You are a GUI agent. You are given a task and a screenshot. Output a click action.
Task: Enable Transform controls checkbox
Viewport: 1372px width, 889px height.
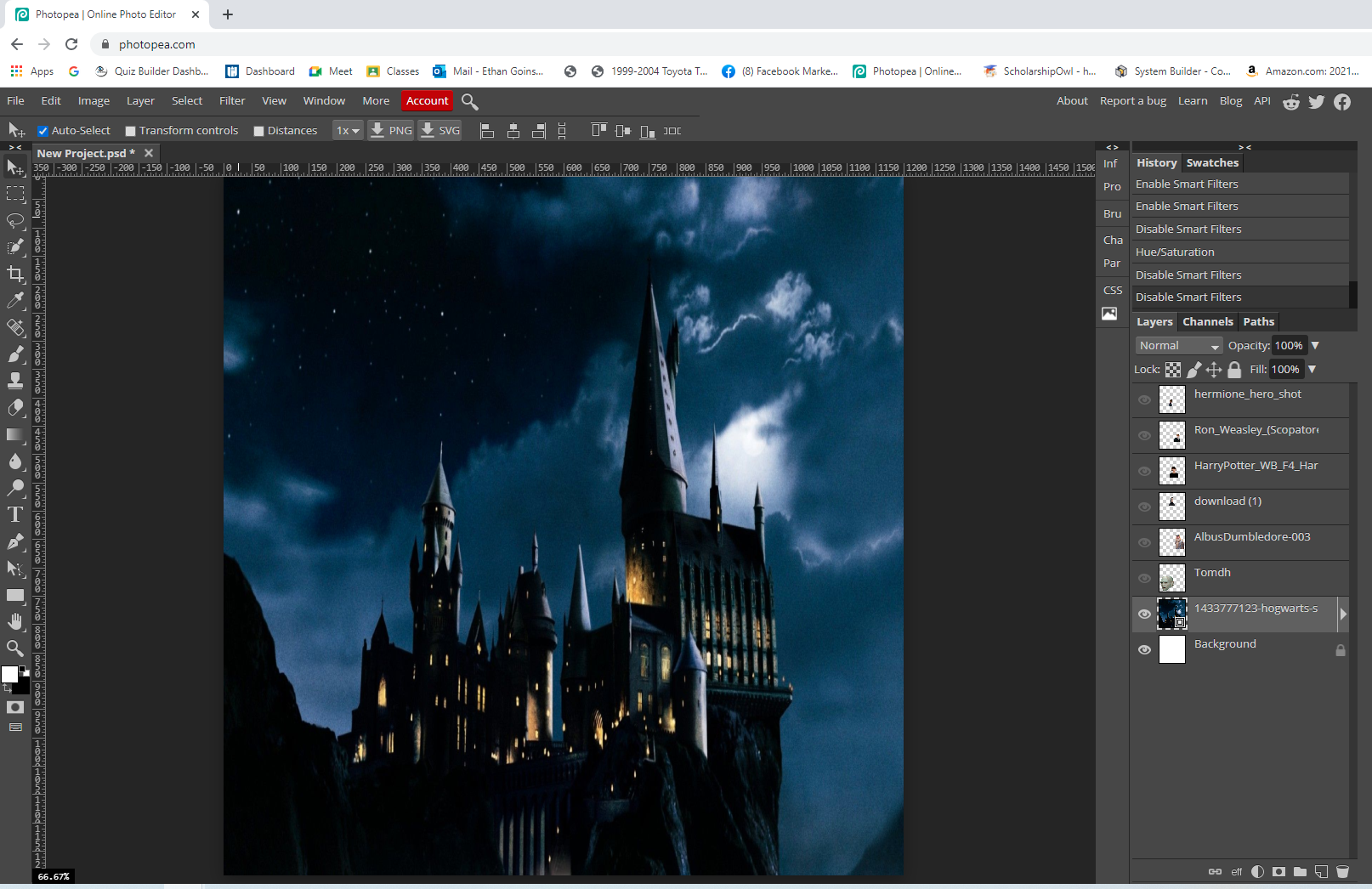click(130, 131)
